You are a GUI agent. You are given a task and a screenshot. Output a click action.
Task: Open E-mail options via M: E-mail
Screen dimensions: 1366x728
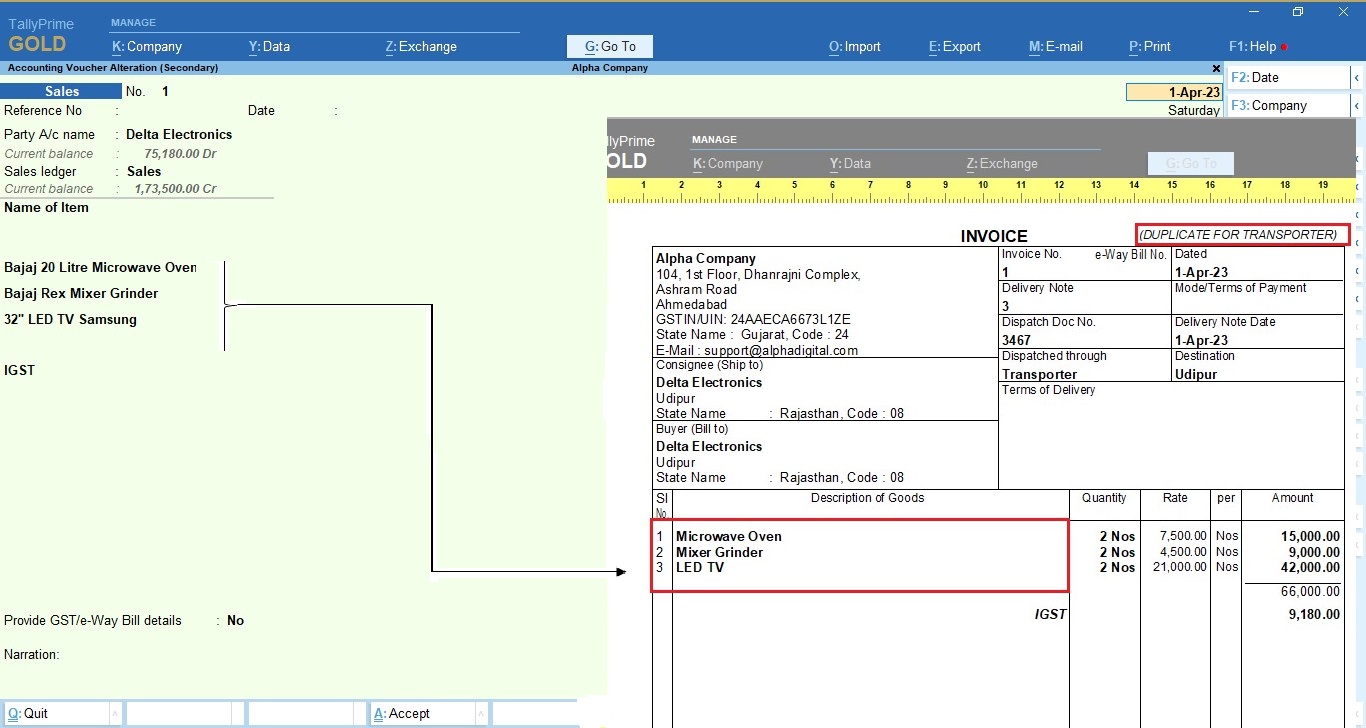1056,46
